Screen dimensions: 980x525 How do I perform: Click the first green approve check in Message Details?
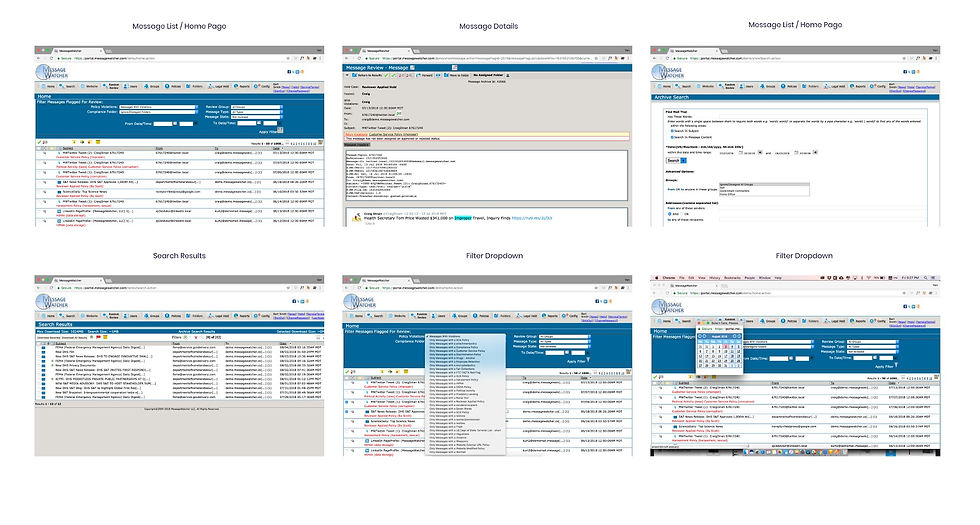386,75
